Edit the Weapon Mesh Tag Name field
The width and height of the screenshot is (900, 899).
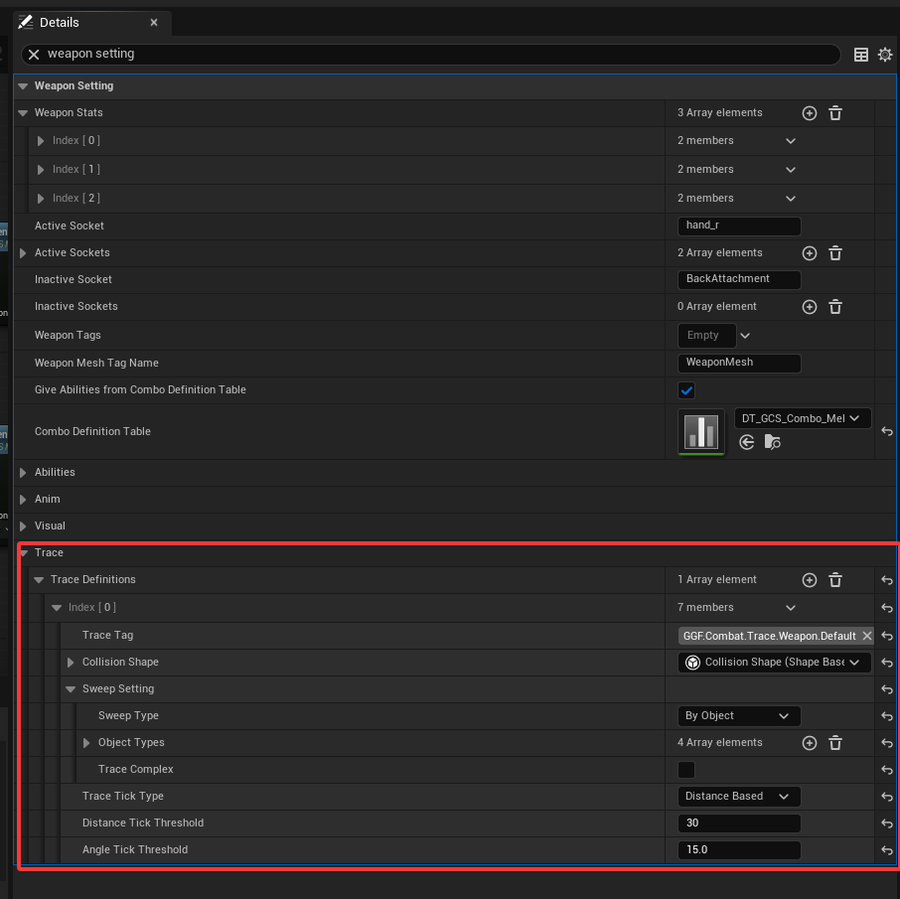point(739,363)
